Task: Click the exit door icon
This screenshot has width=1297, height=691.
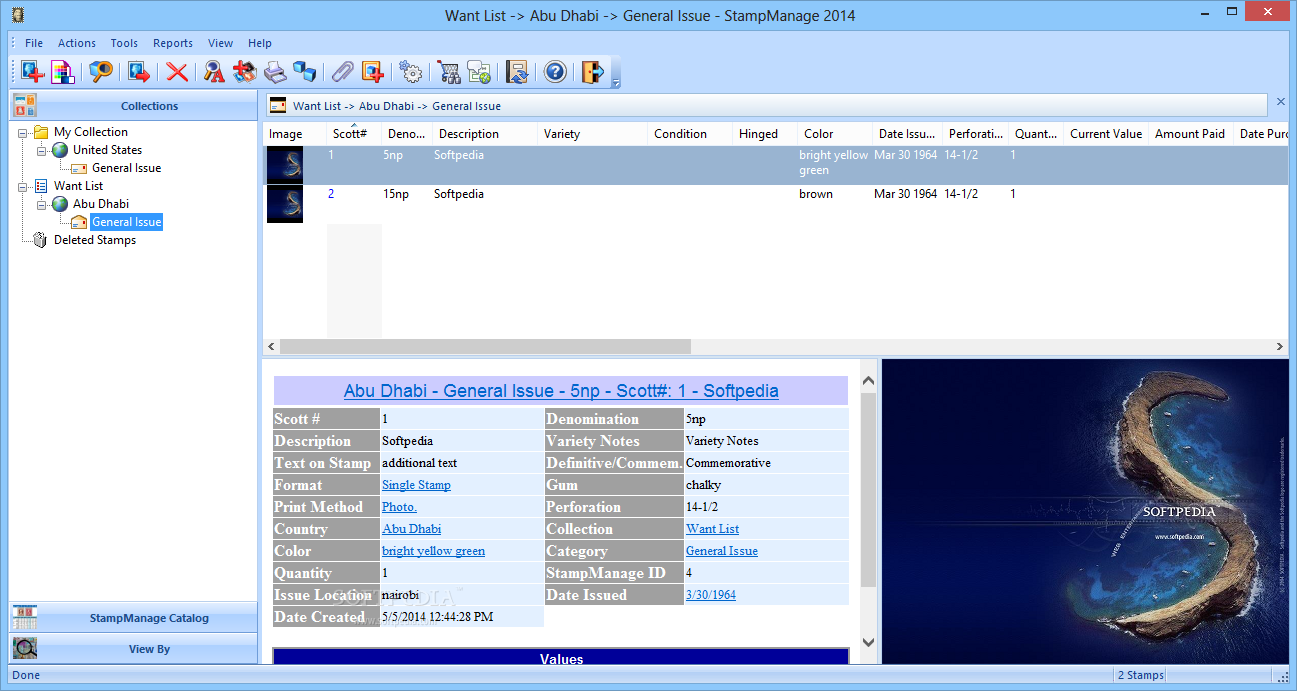Action: (593, 72)
